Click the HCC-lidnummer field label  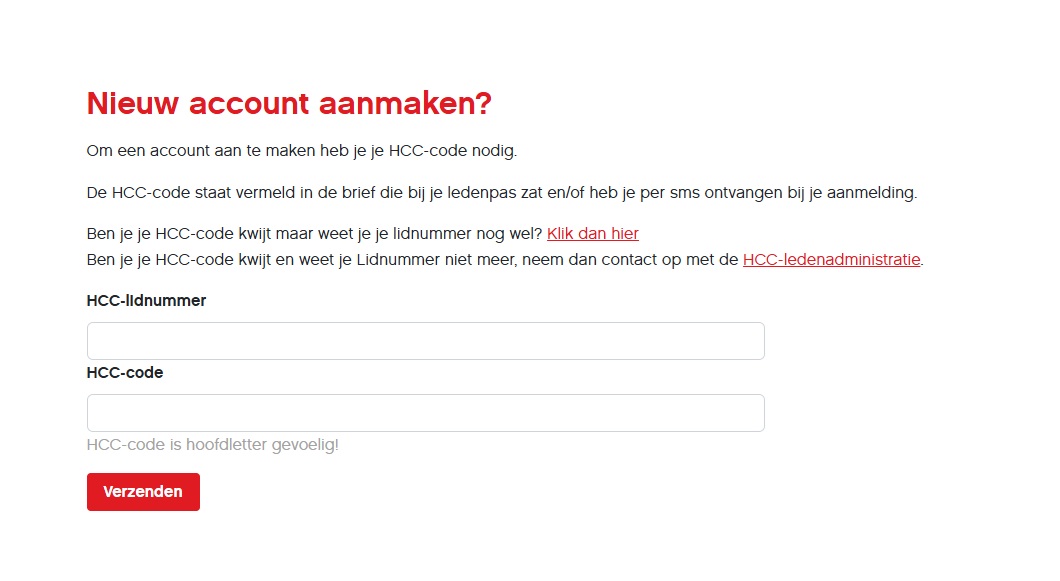[x=145, y=300]
